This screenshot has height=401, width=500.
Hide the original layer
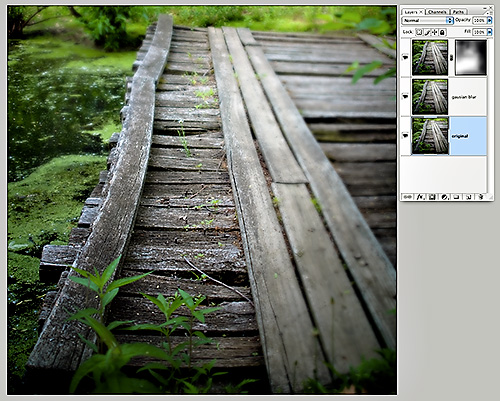(x=406, y=135)
